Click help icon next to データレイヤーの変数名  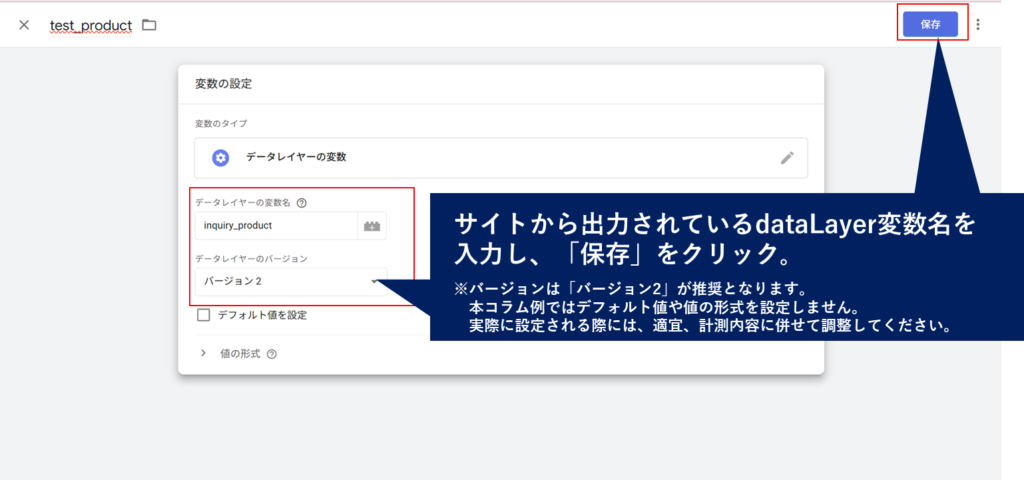point(302,202)
